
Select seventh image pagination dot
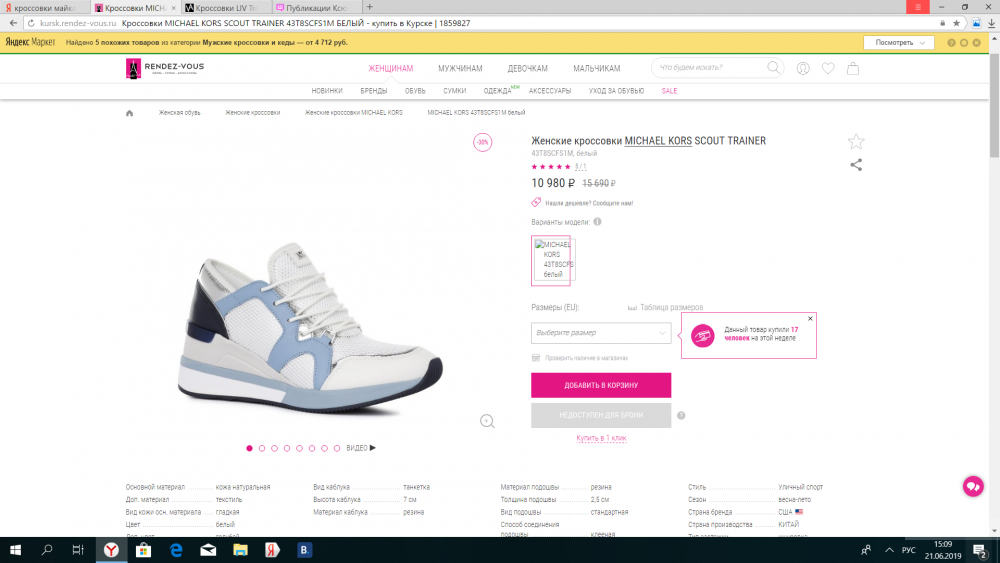325,448
